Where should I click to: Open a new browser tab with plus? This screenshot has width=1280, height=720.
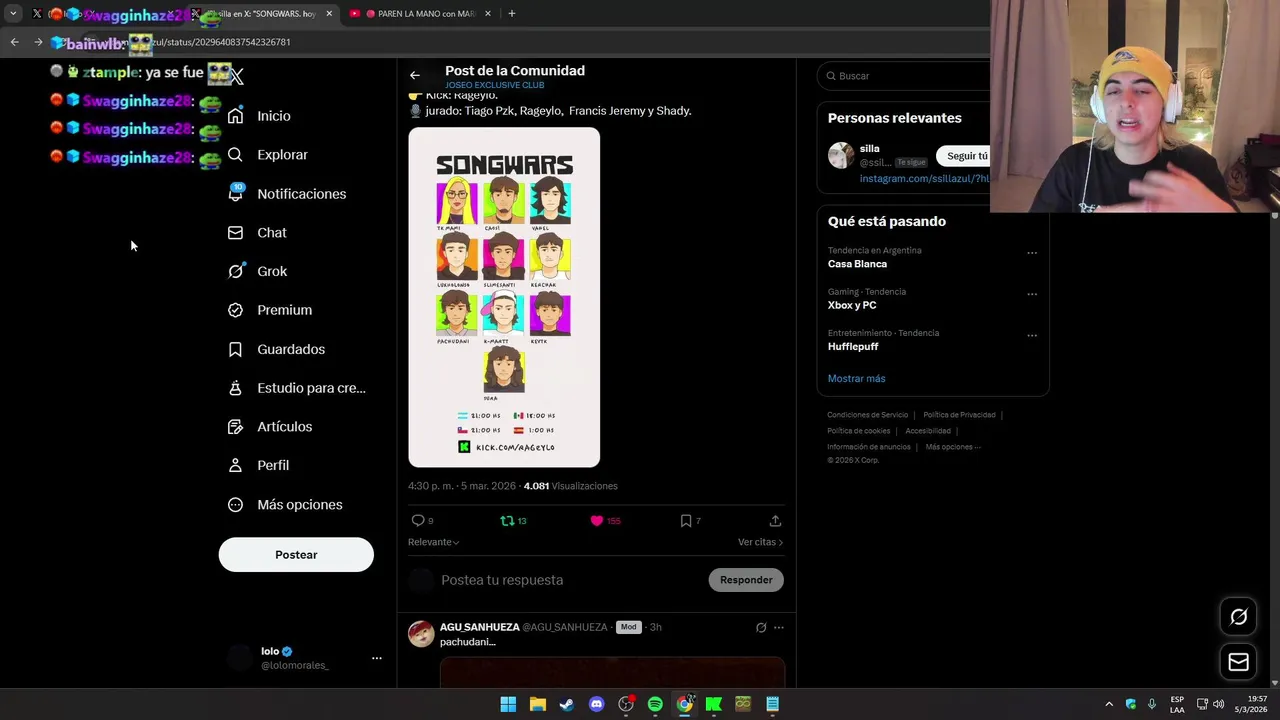click(512, 14)
